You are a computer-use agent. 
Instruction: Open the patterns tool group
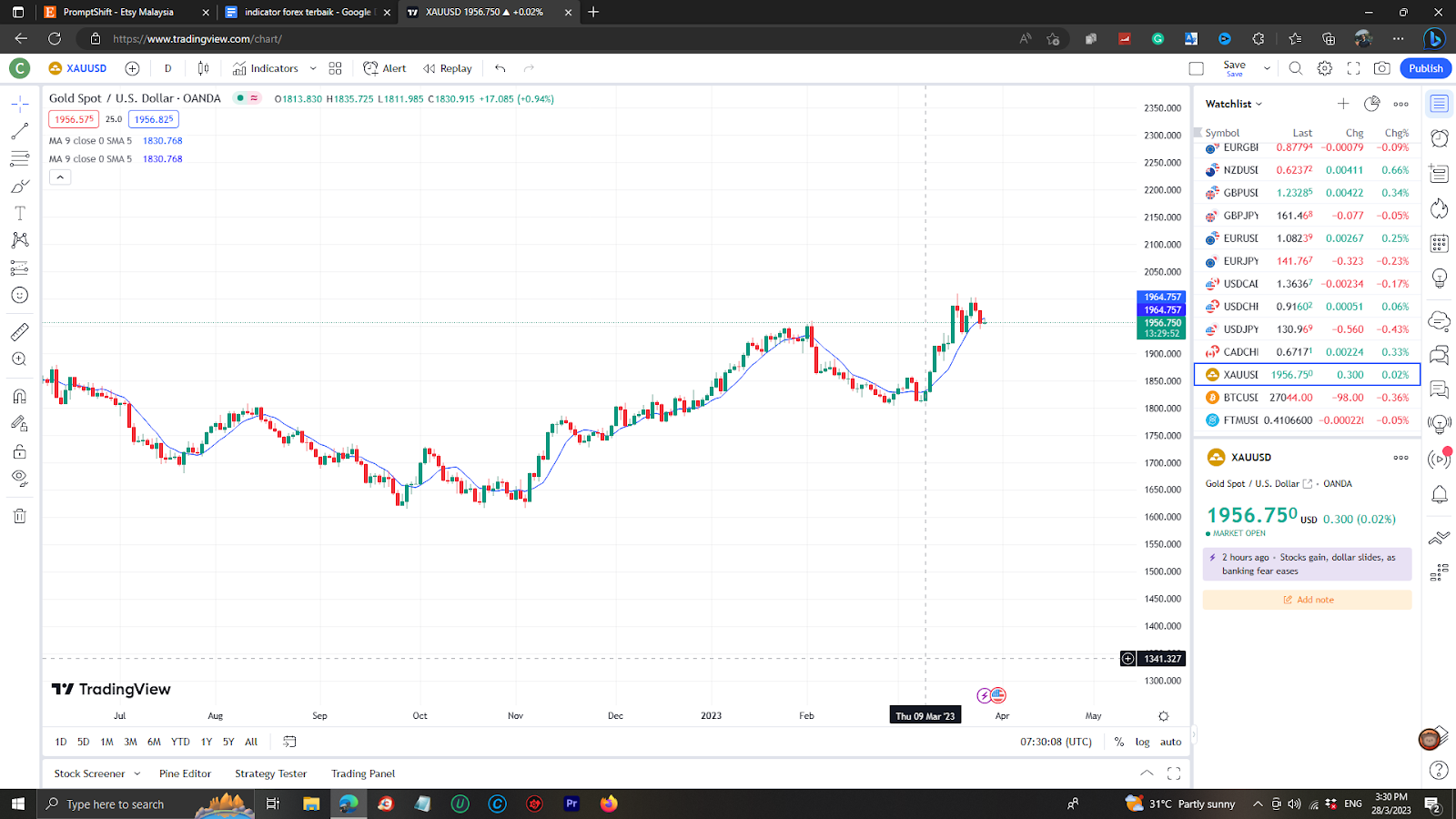[x=20, y=240]
